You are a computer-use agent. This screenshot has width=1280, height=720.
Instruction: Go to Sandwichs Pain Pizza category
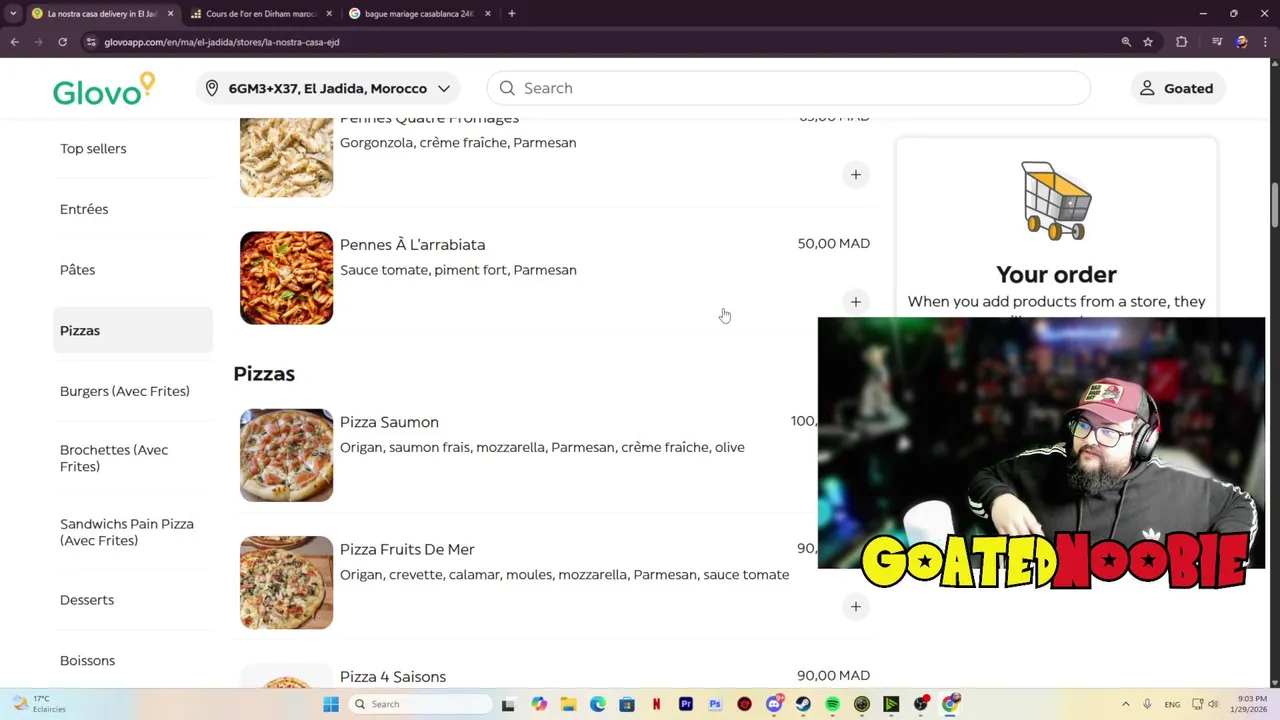point(127,532)
